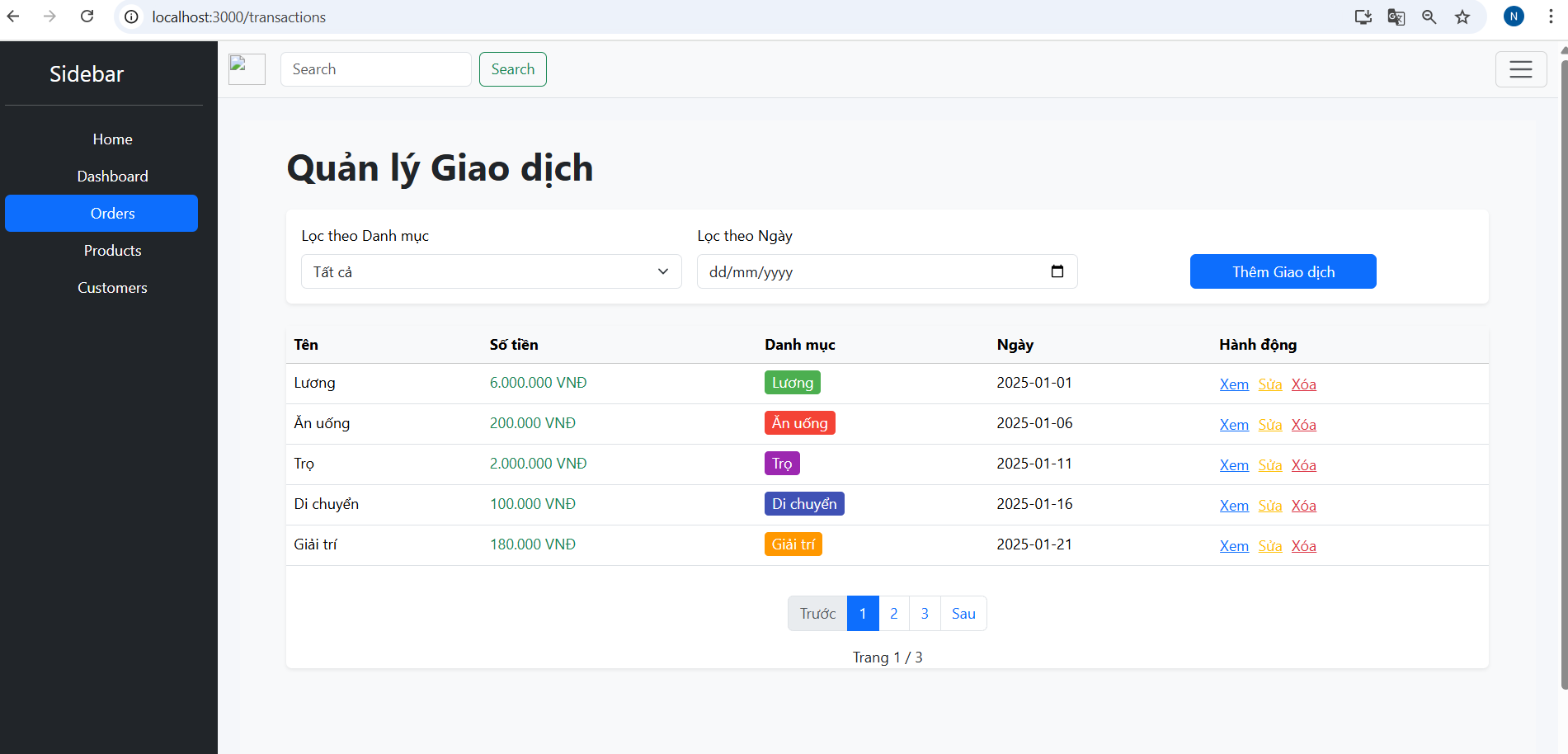Click the 'Thêm Giao dịch' button
Screen dimensions: 1568x754
point(1283,271)
